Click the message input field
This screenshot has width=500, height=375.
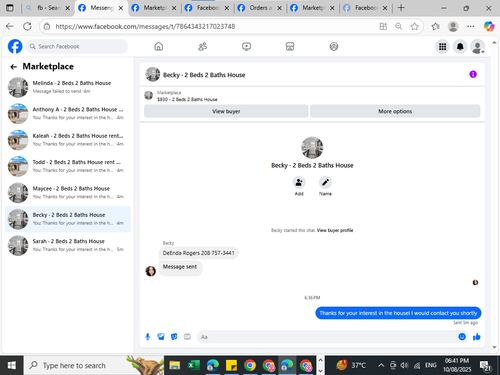point(327,337)
